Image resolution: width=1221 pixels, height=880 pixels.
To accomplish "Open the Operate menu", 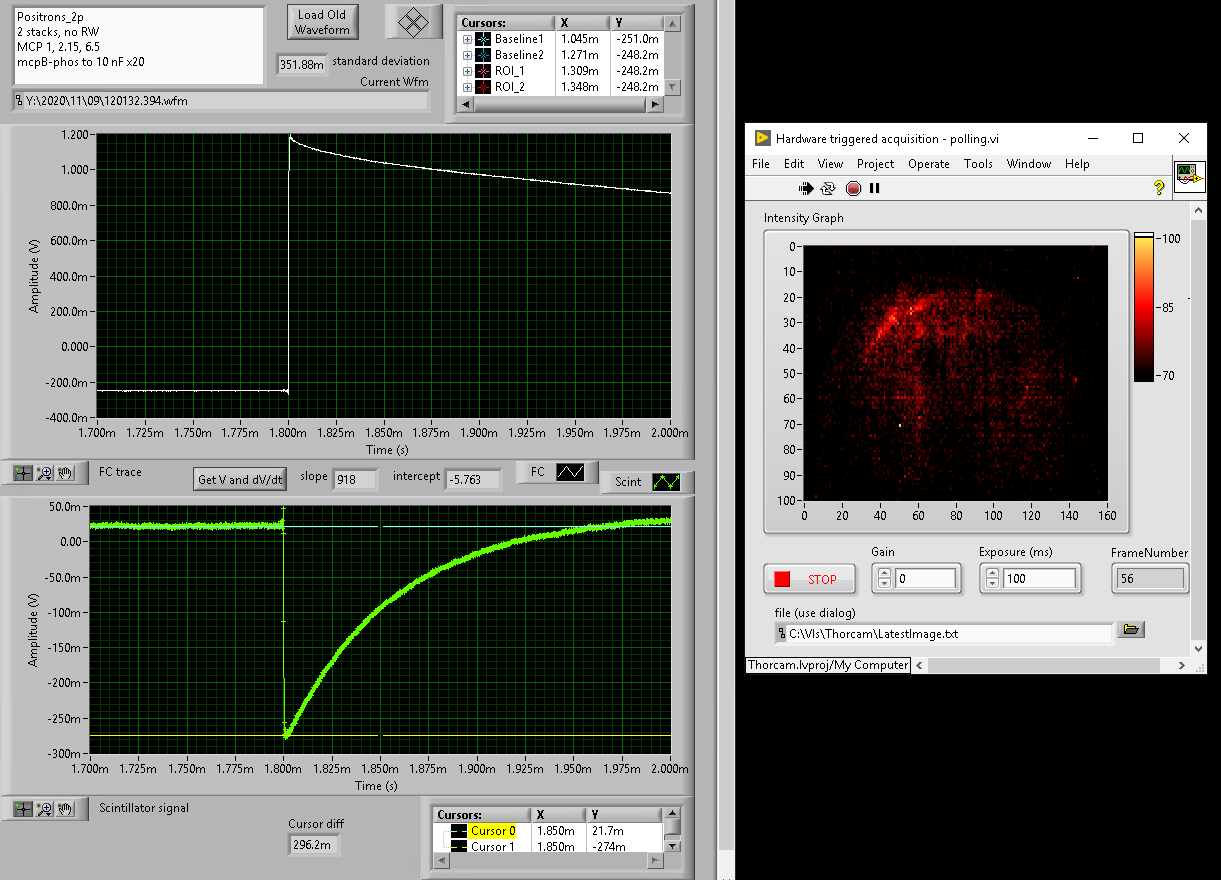I will (928, 164).
